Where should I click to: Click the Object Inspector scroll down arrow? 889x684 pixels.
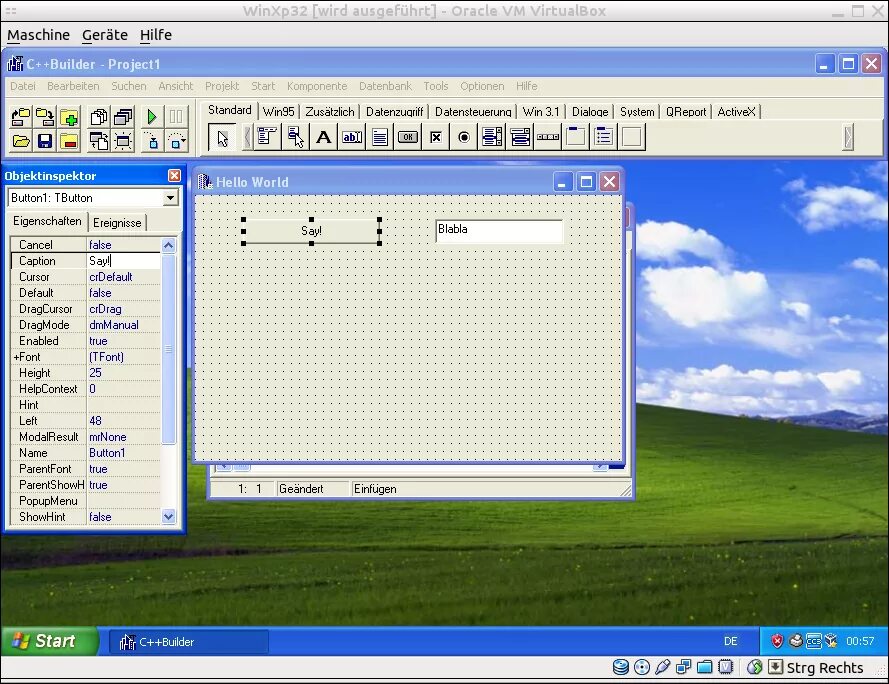click(168, 517)
